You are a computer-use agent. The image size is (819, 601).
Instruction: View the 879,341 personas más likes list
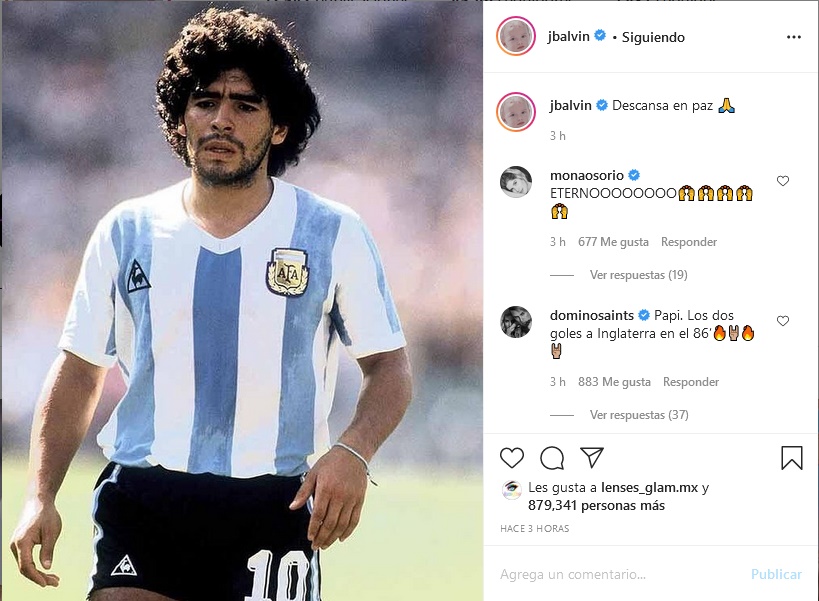596,505
